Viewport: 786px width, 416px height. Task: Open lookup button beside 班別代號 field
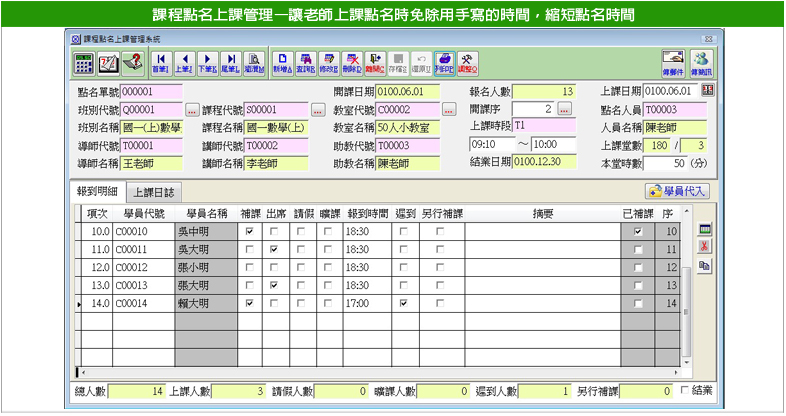tap(192, 109)
